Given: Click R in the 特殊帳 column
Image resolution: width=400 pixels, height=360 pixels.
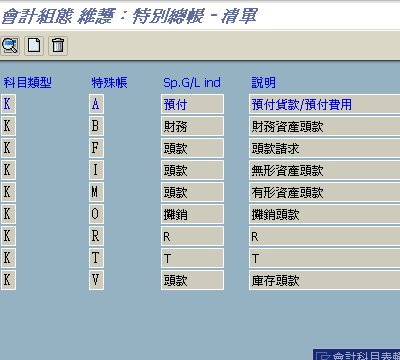Looking at the screenshot, I should coord(96,236).
